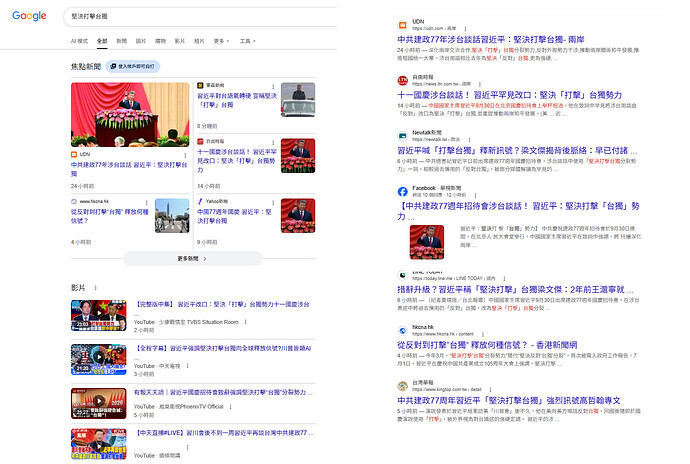Screen dimensions: 690x464
Task: Open the www.hkcna.hk card headline link
Action: (110, 216)
